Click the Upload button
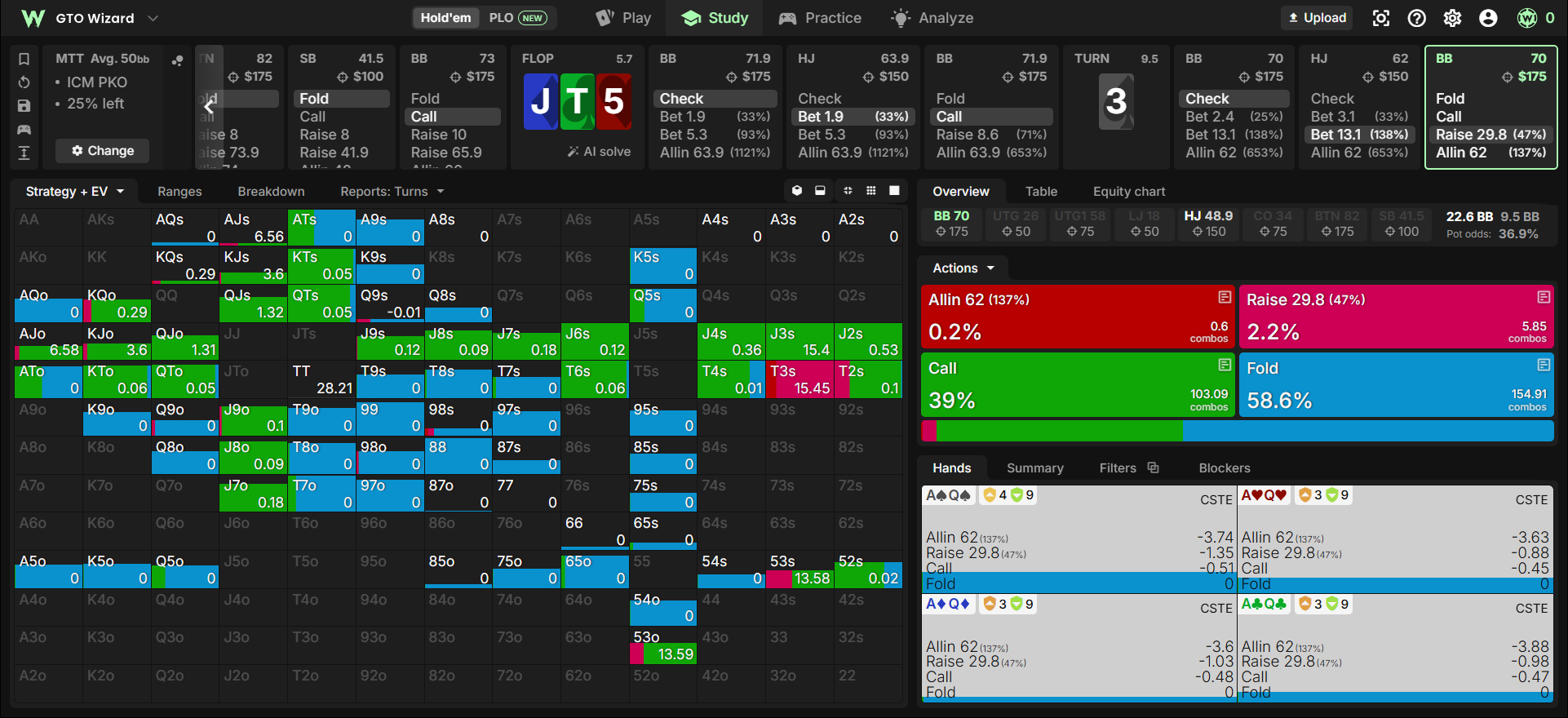This screenshot has width=1568, height=718. (x=1317, y=18)
